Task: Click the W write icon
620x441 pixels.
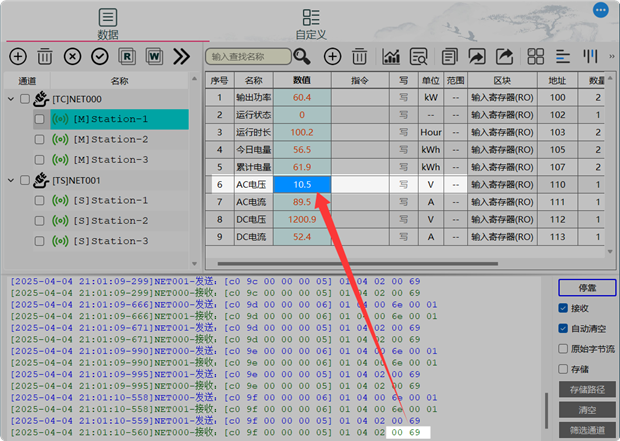Action: [154, 57]
